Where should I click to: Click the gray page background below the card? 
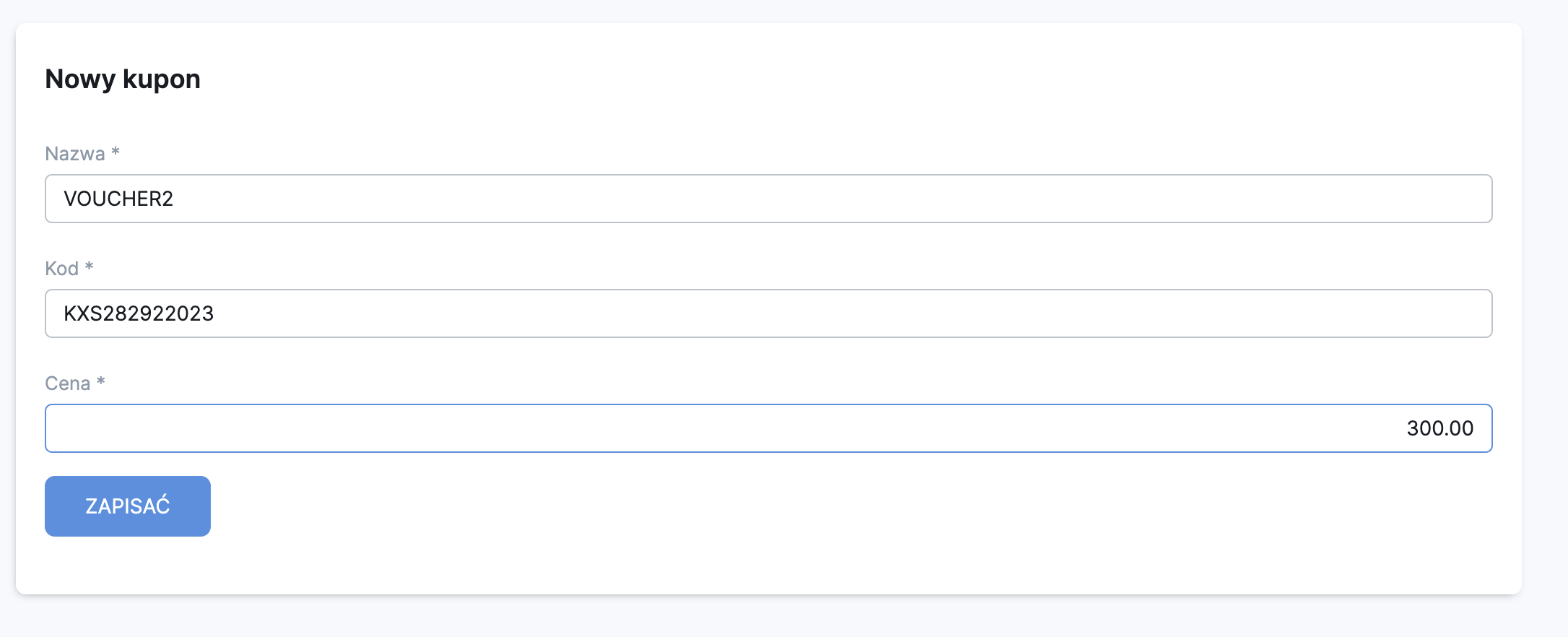(722, 617)
